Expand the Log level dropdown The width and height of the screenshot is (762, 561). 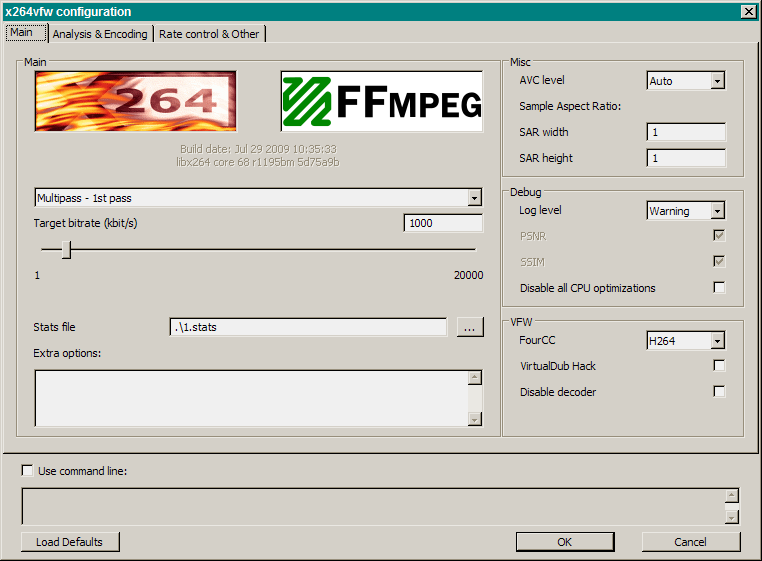coord(717,211)
